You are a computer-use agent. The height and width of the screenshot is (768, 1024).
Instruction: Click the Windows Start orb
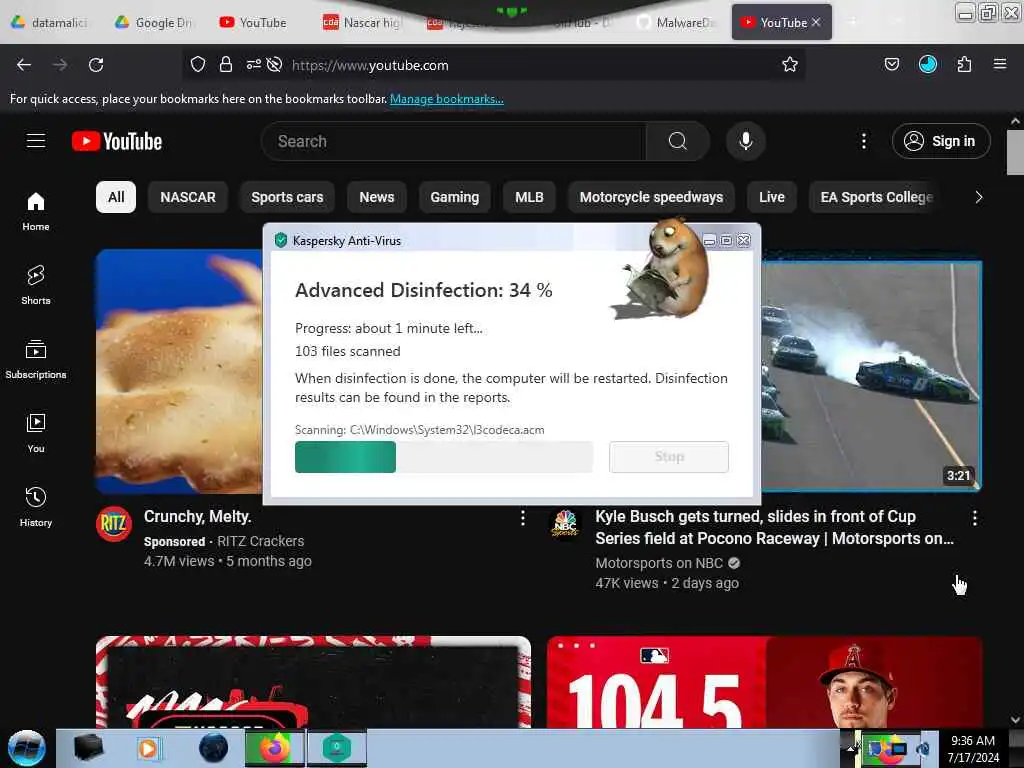[x=27, y=748]
